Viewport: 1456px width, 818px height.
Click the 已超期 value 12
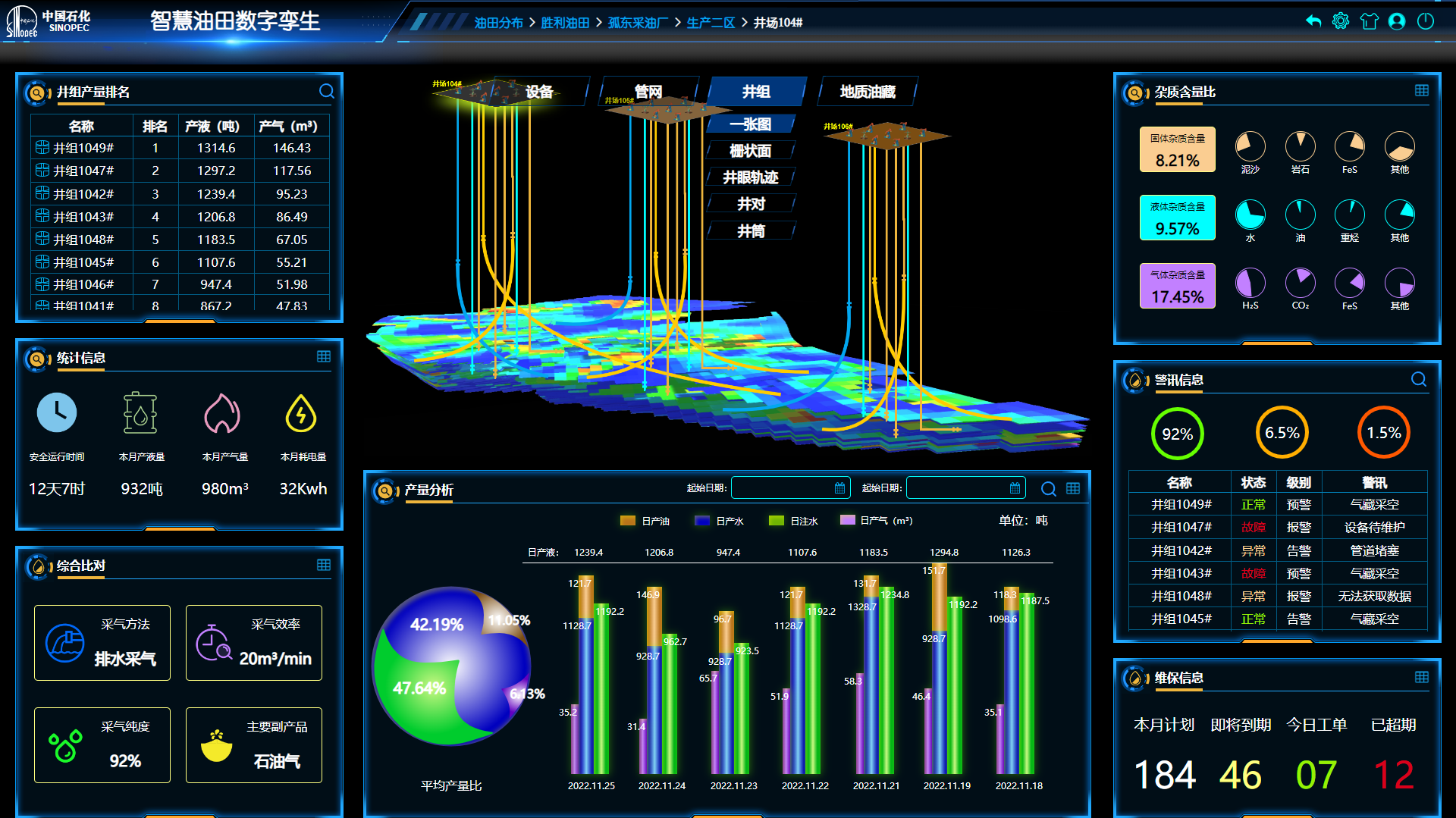(x=1394, y=775)
